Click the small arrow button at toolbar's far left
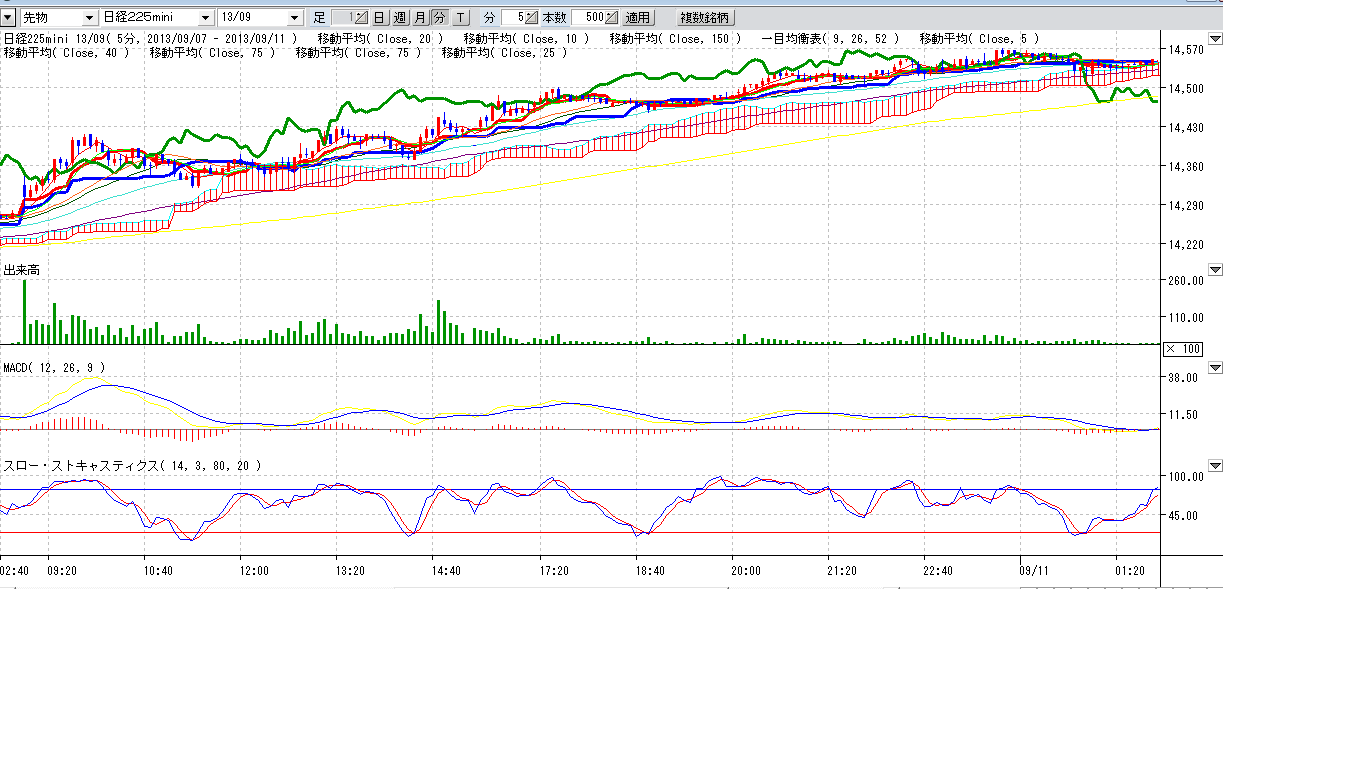The width and height of the screenshot is (1366, 768). tap(8, 18)
